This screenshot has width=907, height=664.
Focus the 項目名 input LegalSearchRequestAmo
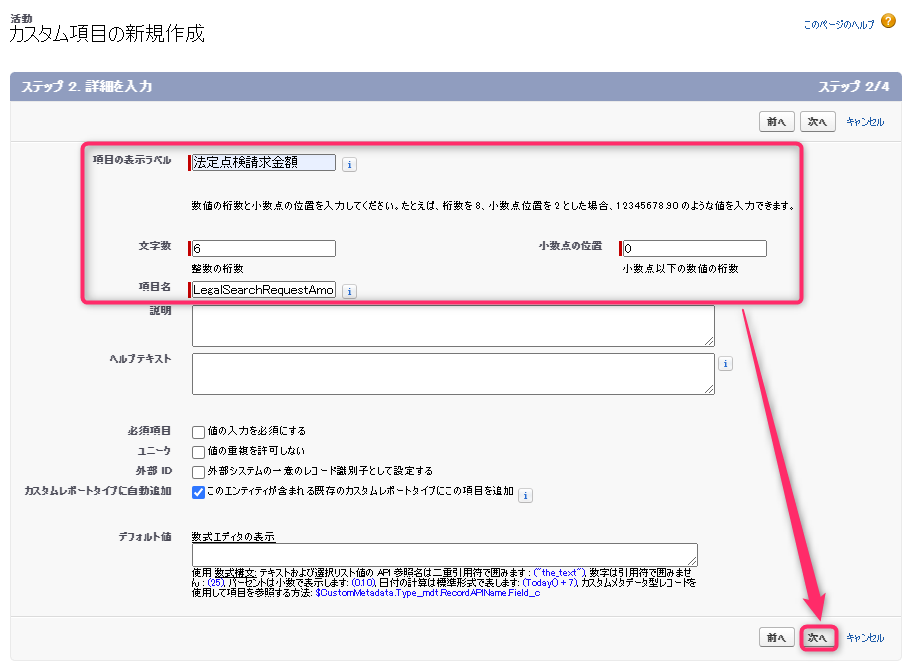[264, 290]
